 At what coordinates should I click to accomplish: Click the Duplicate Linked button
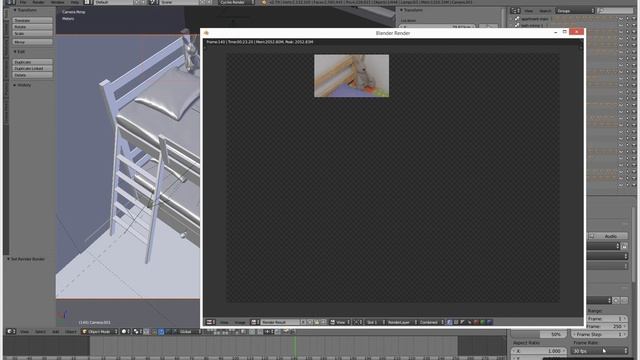click(x=32, y=68)
